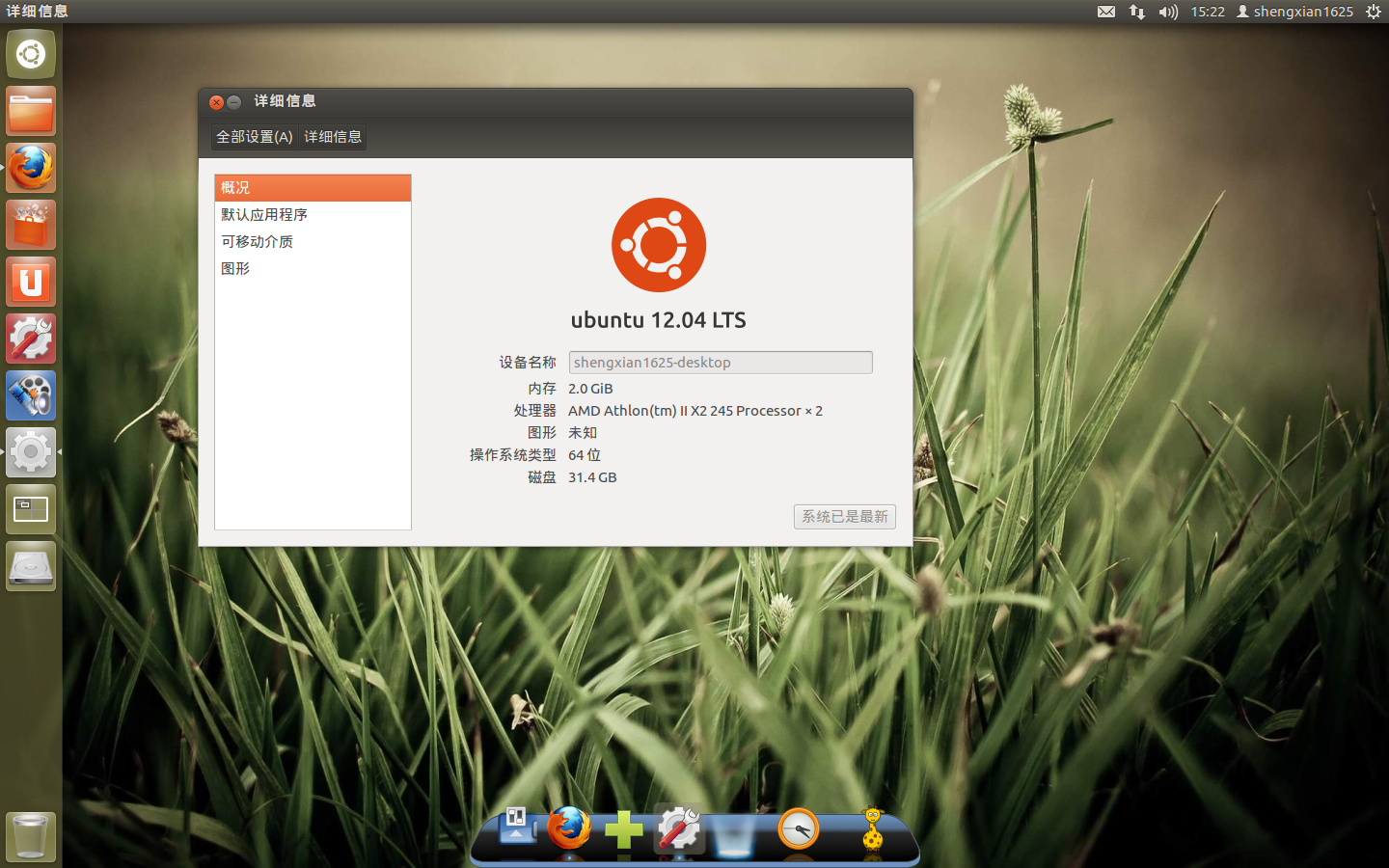Open Ubuntu Software Center shopping bag icon

pyautogui.click(x=31, y=225)
